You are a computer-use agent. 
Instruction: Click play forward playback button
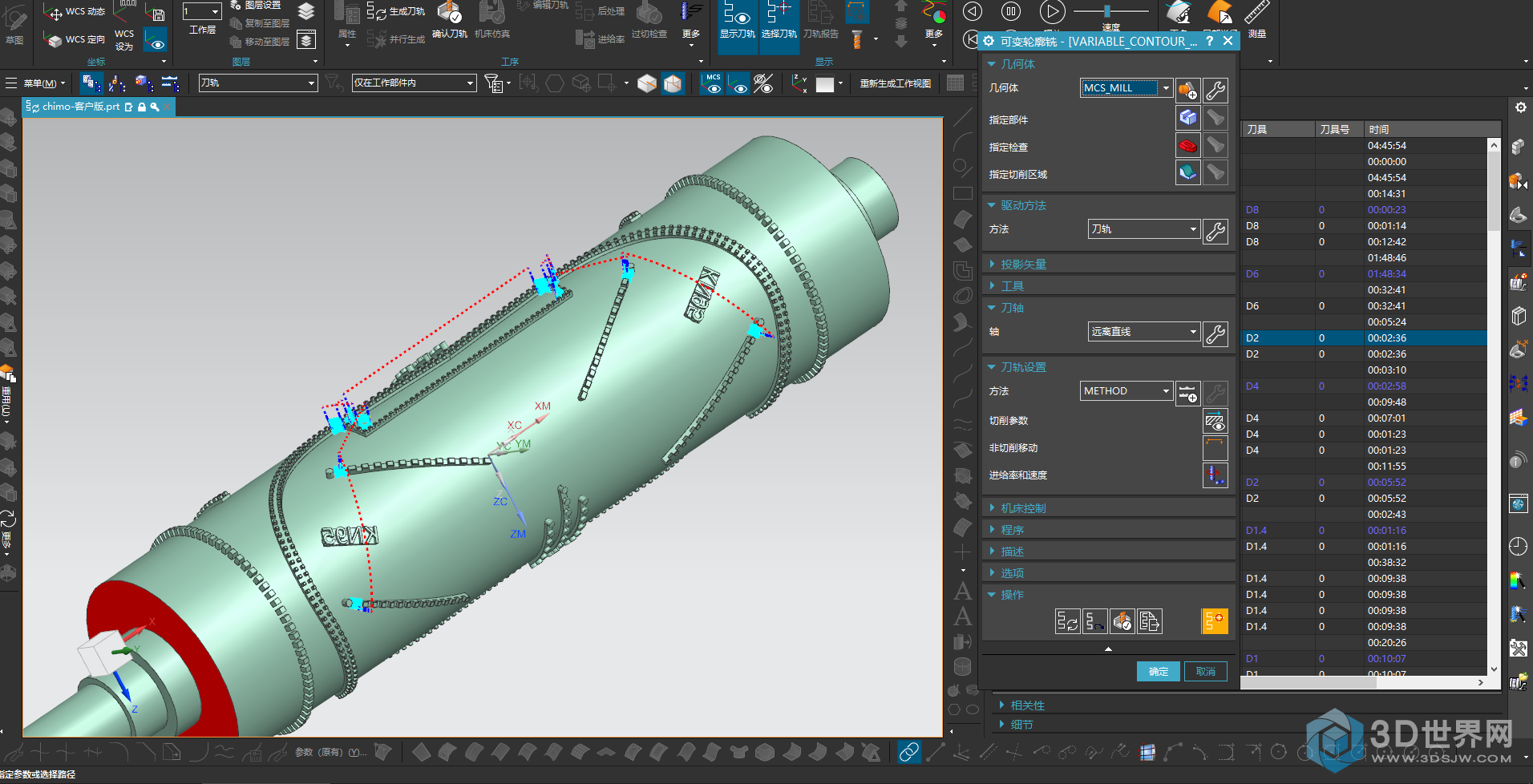coord(1051,11)
